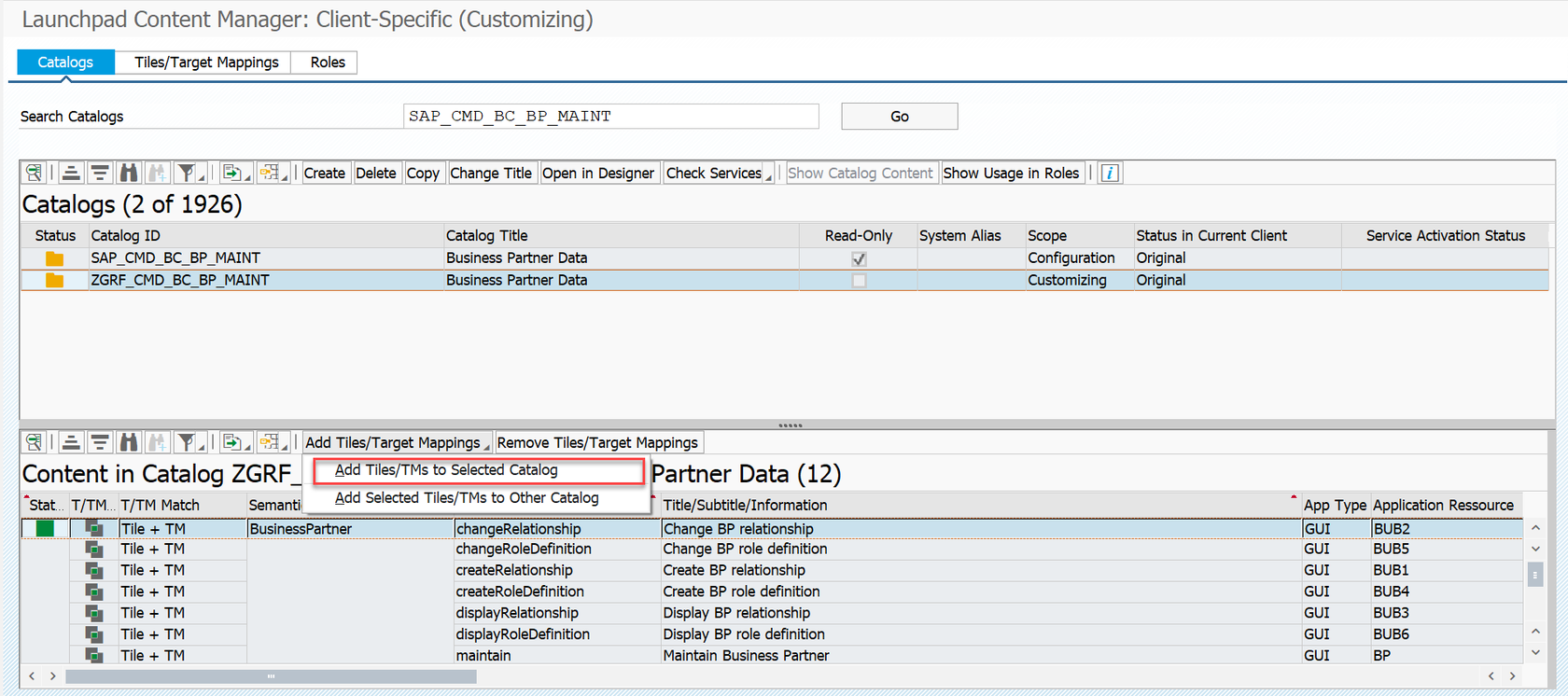Image resolution: width=1568 pixels, height=696 pixels.
Task: Click Find Next in catalogs toolbar
Action: (x=157, y=173)
